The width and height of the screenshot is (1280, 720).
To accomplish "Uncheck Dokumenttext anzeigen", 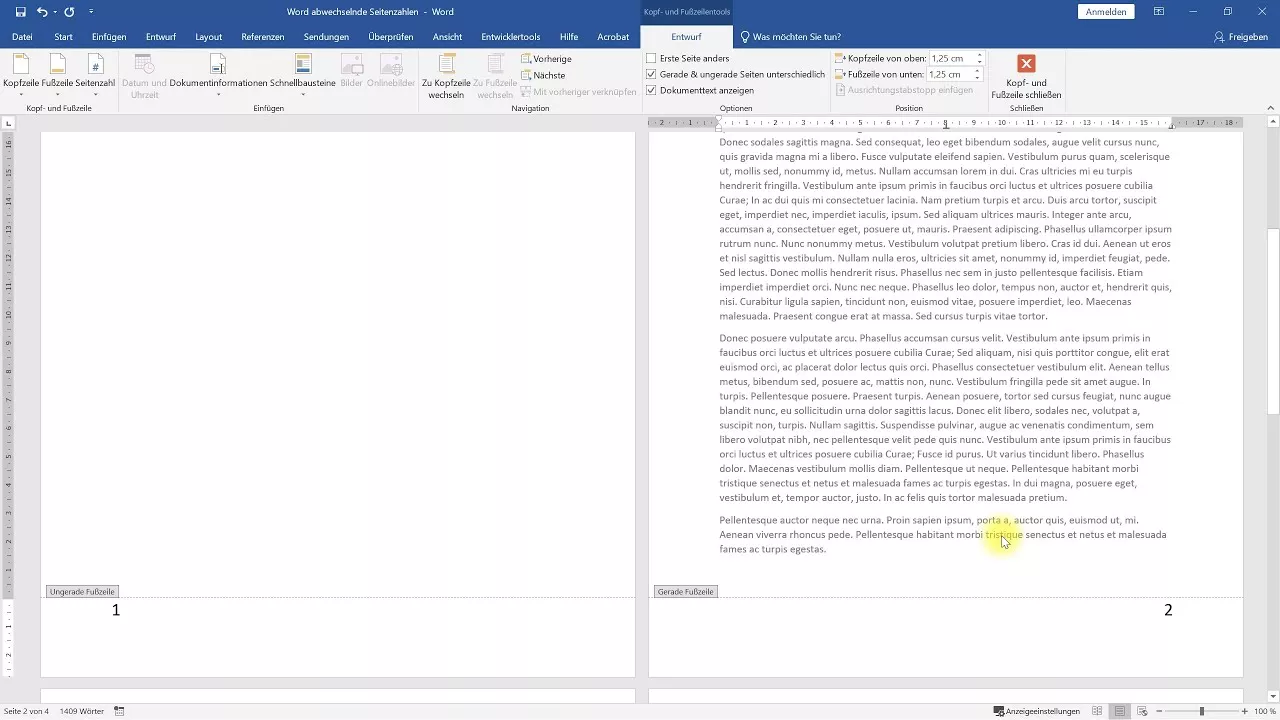I will [x=652, y=90].
